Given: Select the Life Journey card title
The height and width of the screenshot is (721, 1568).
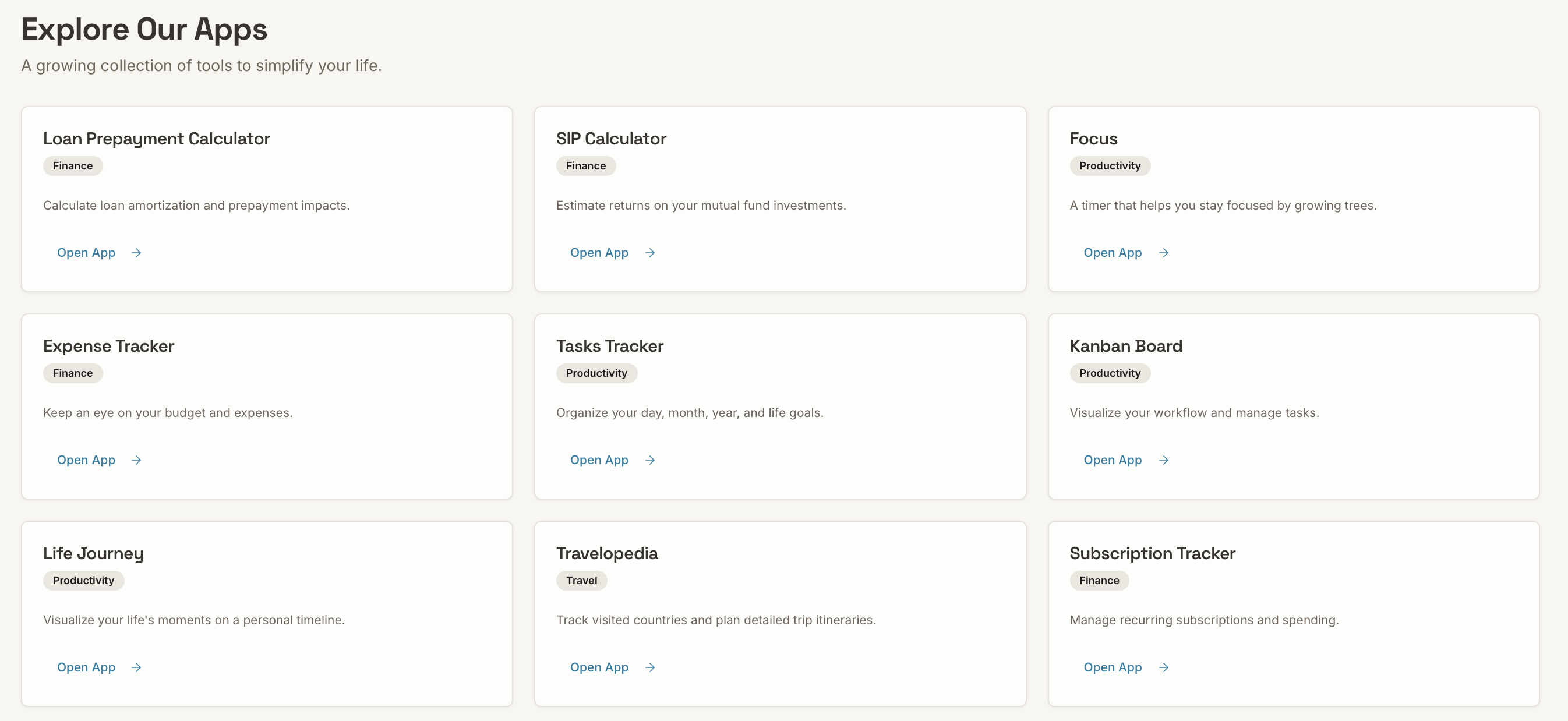Looking at the screenshot, I should pos(93,553).
